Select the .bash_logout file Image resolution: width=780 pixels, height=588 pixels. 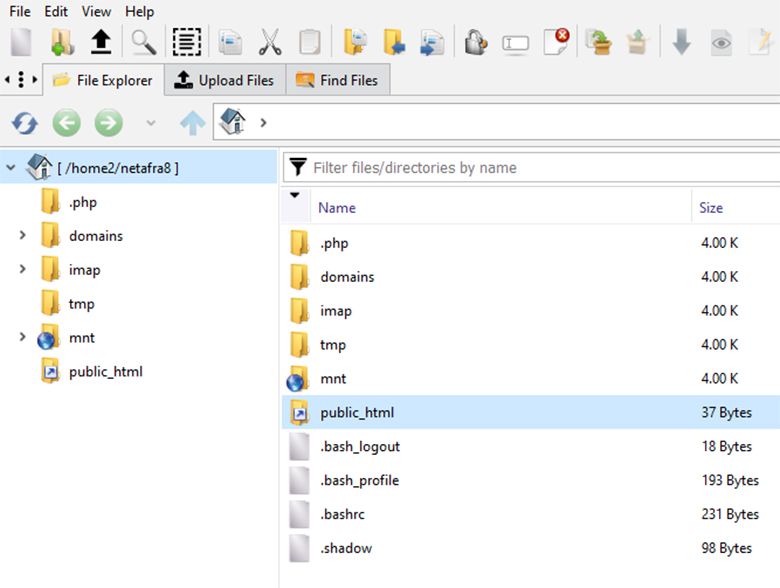pyautogui.click(x=530, y=446)
